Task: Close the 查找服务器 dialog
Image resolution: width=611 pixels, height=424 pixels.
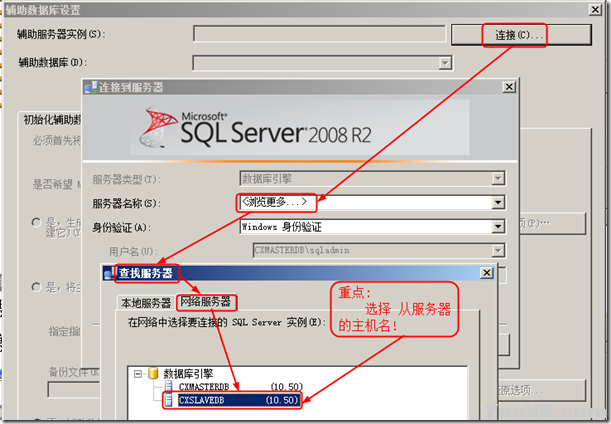Action: (x=486, y=273)
